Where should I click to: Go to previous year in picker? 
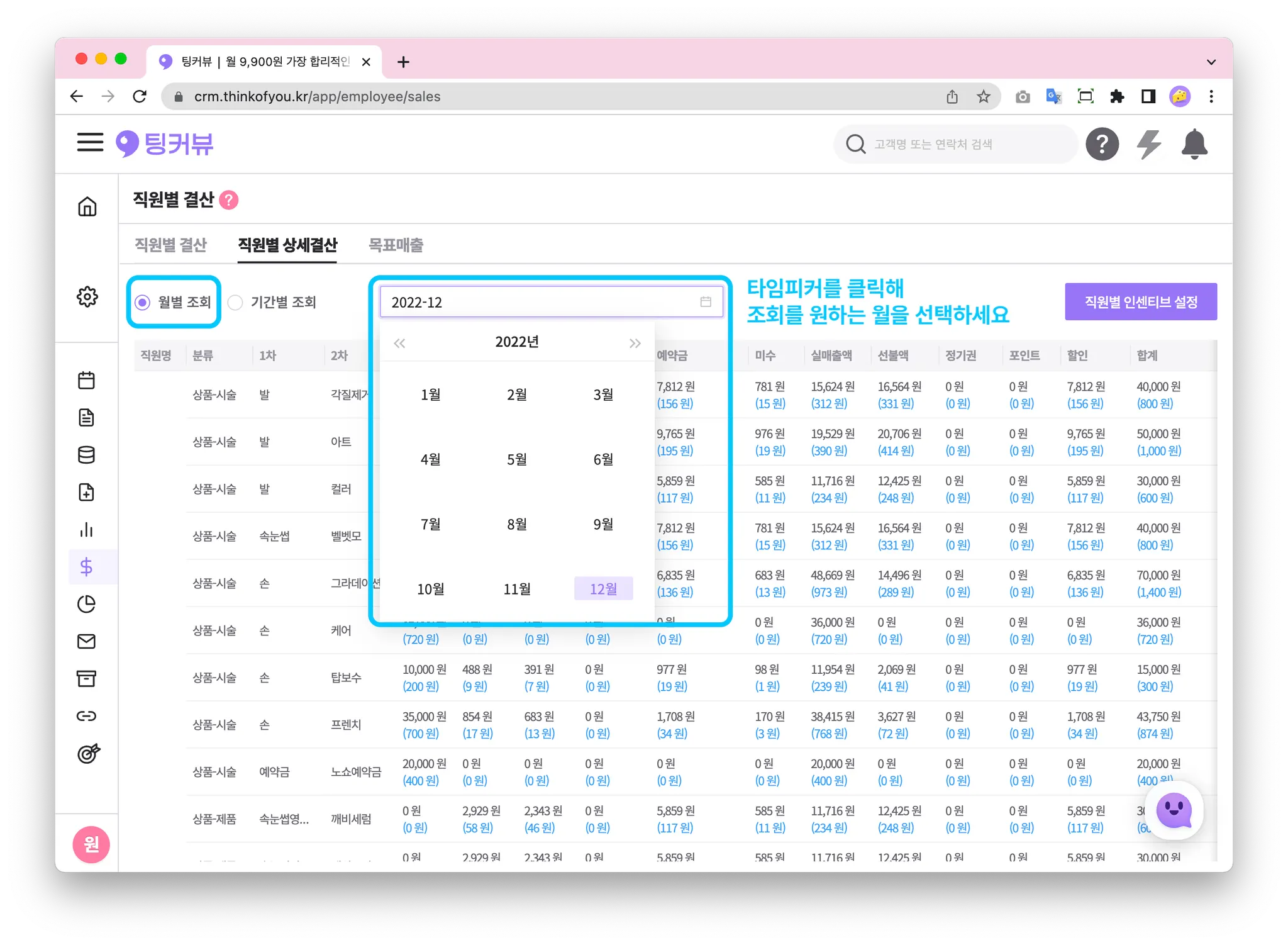[399, 343]
